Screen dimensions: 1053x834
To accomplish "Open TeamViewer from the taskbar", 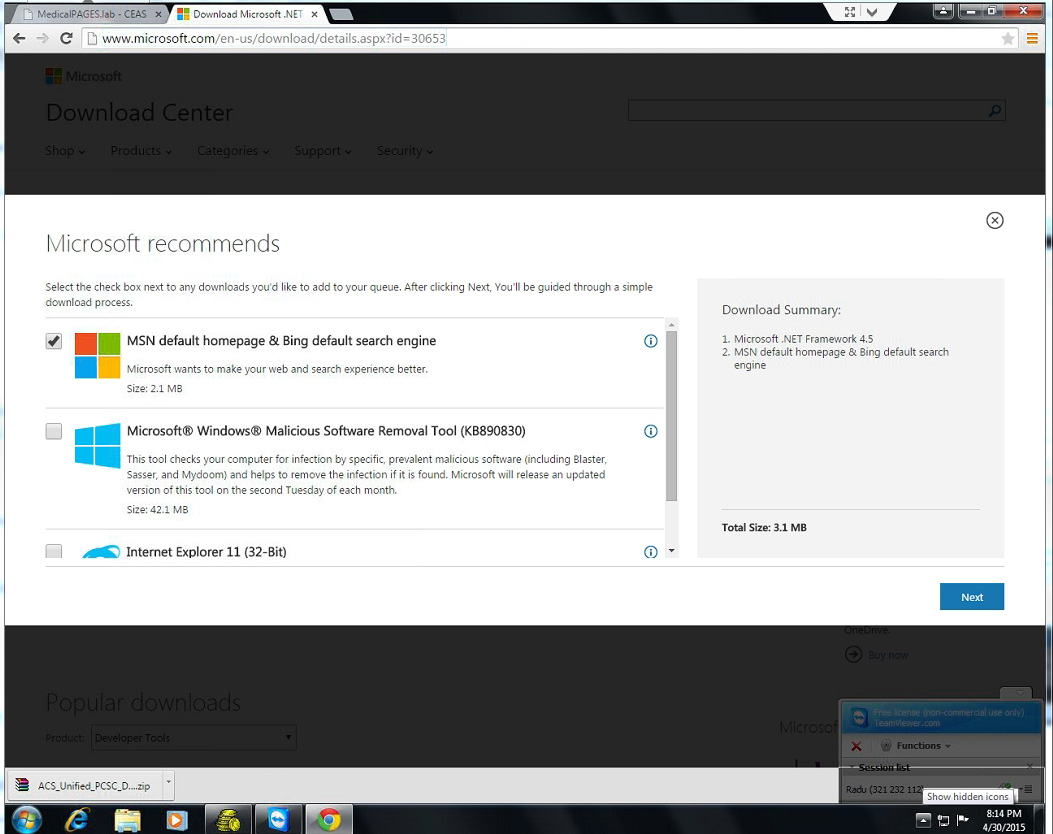I will click(278, 820).
